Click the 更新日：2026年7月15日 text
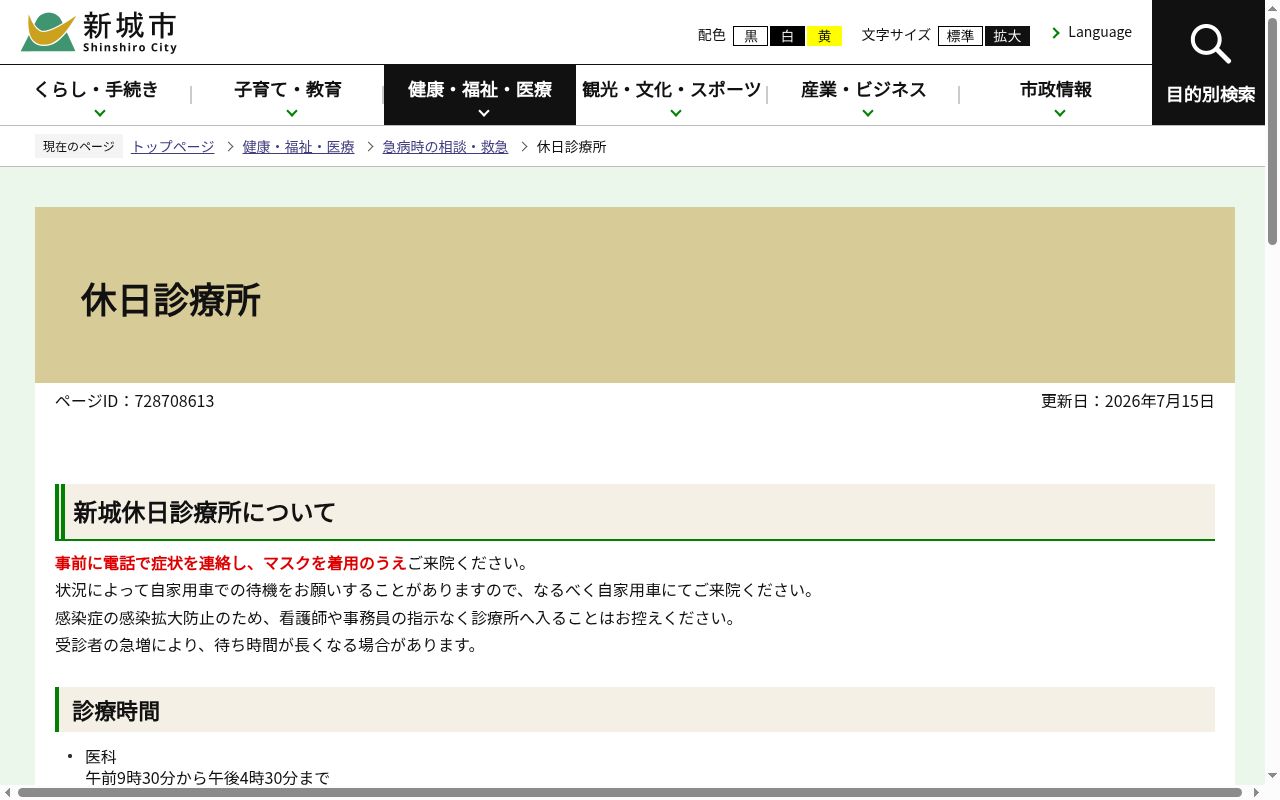The width and height of the screenshot is (1280, 800). pyautogui.click(x=1128, y=401)
